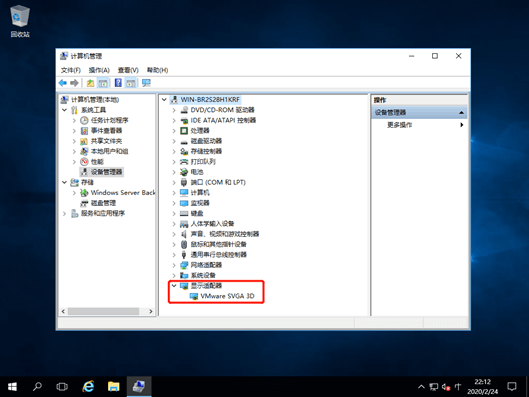Screen dimensions: 529x397
Task: Collapse the 系统工具 tree node
Action: [64, 110]
